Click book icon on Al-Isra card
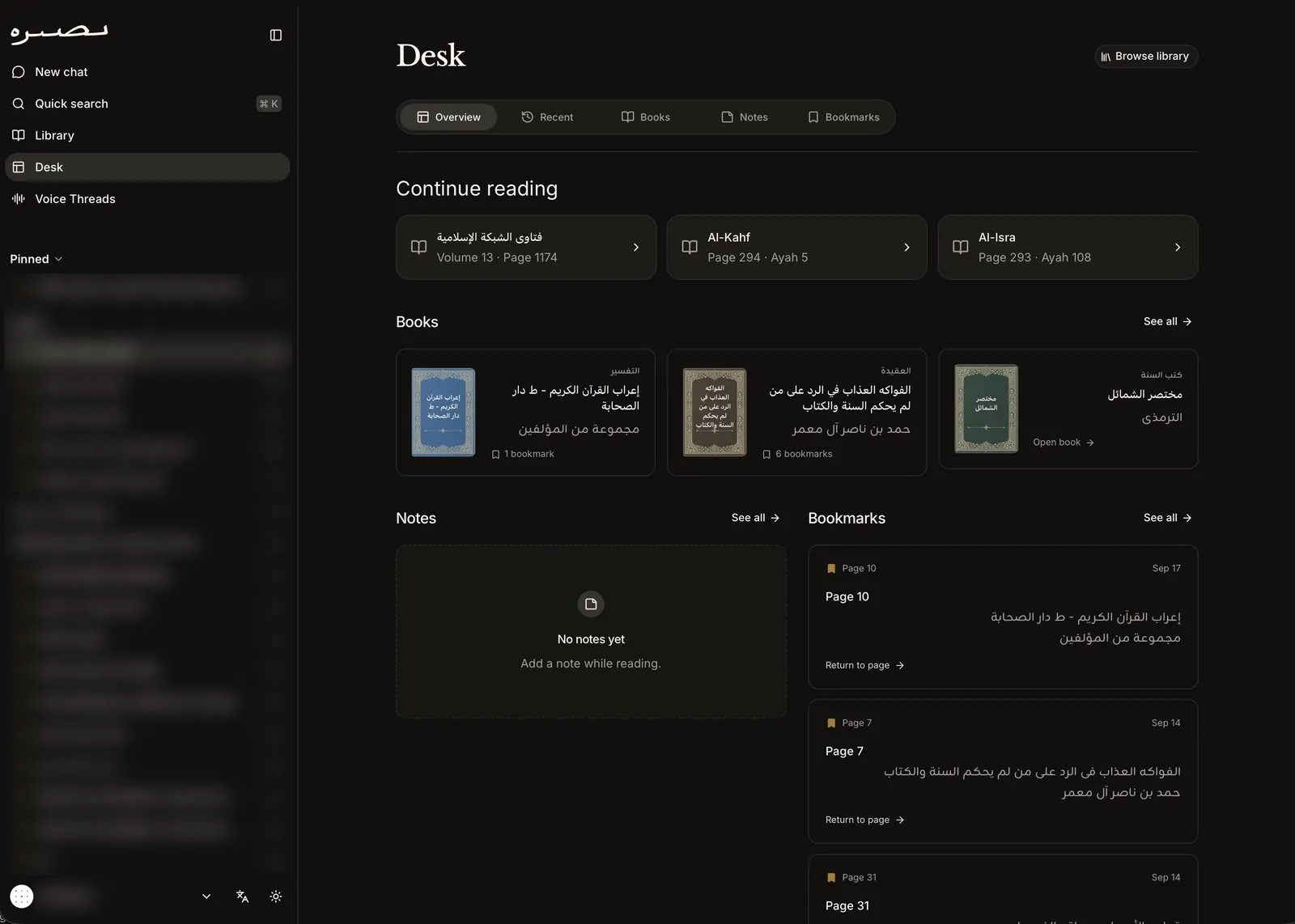Viewport: 1295px width, 924px height. [961, 248]
